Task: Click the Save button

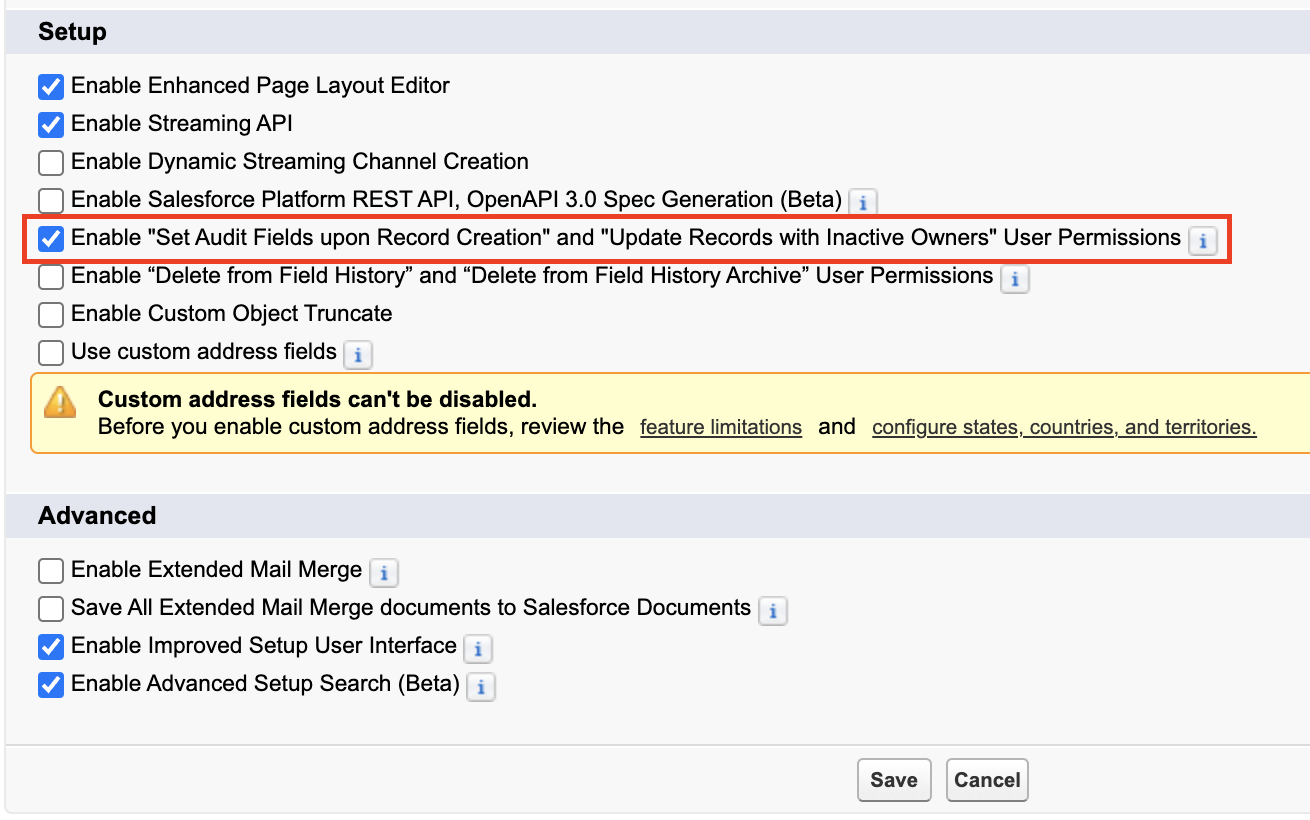Action: pos(894,780)
